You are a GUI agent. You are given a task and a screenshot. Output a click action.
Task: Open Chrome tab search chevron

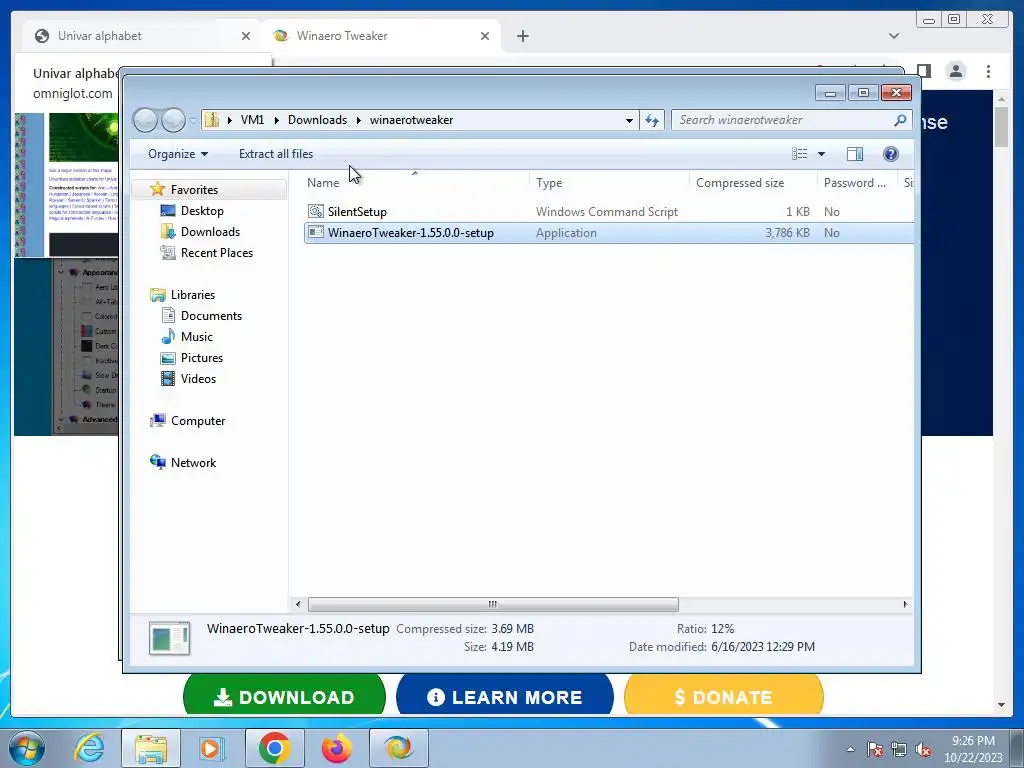(894, 36)
